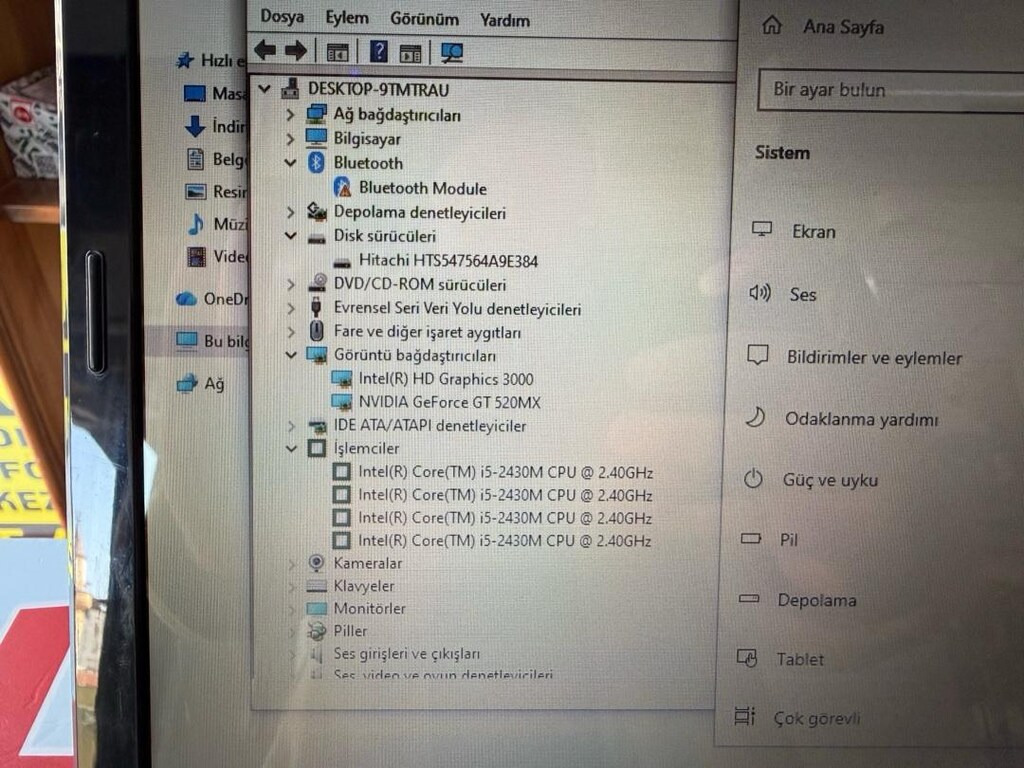Open the Dosya menu
1024x768 pixels.
pos(282,17)
